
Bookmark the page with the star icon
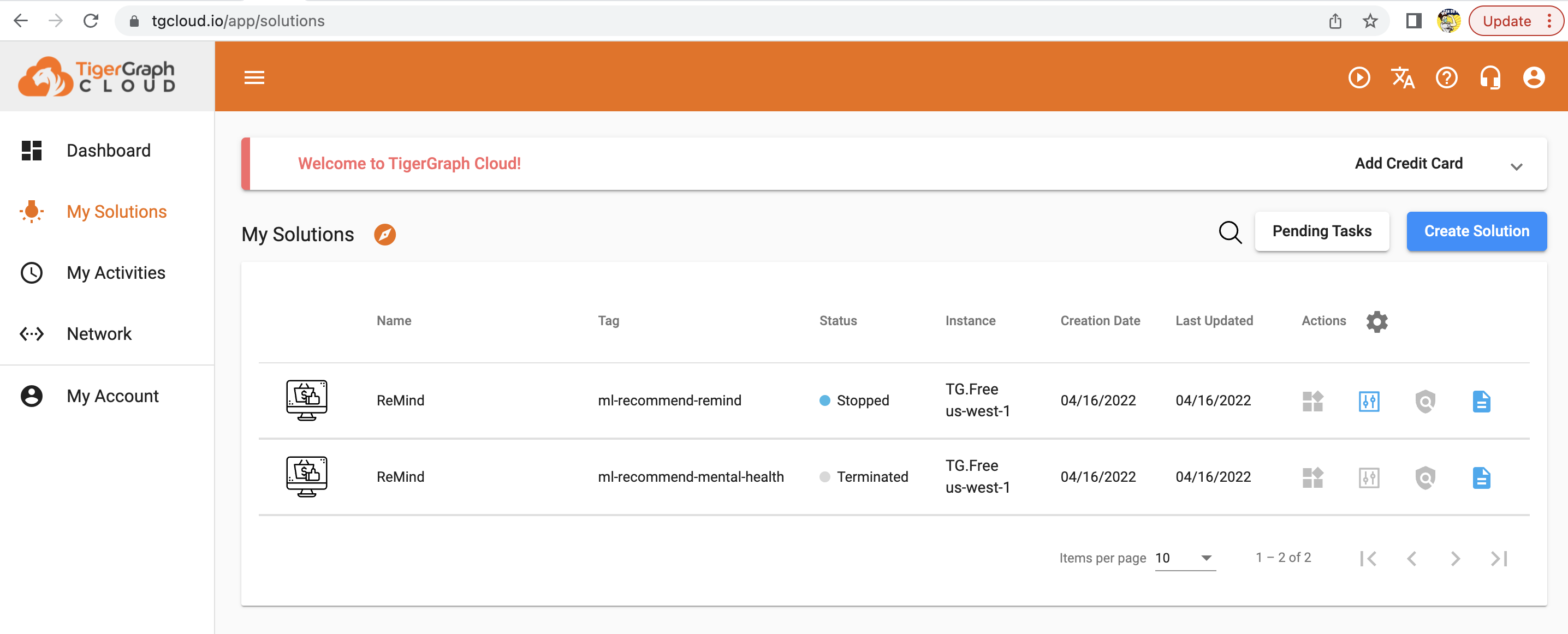tap(1370, 21)
